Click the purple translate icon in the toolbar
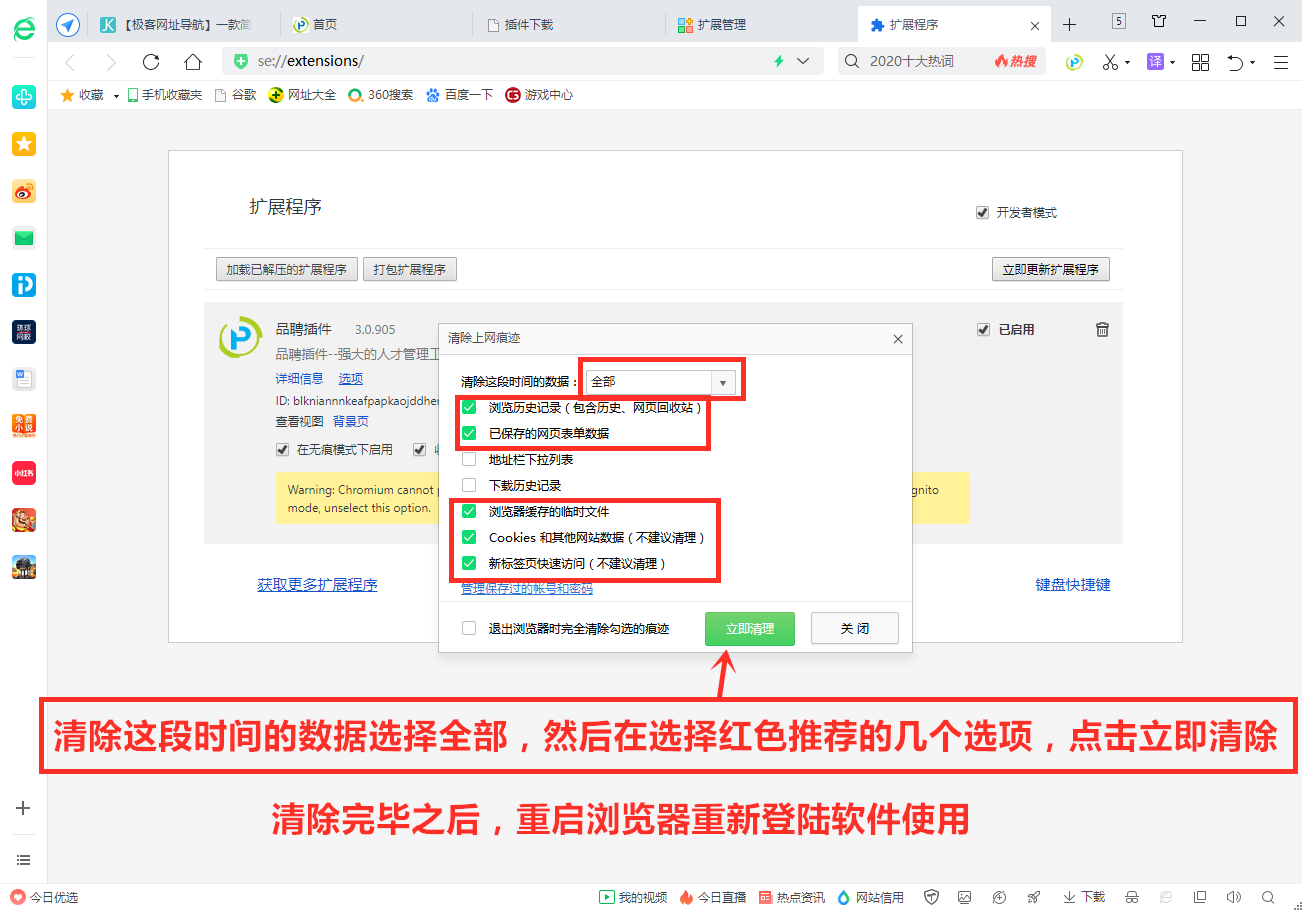Screen dimensions: 1302x910 1157,61
